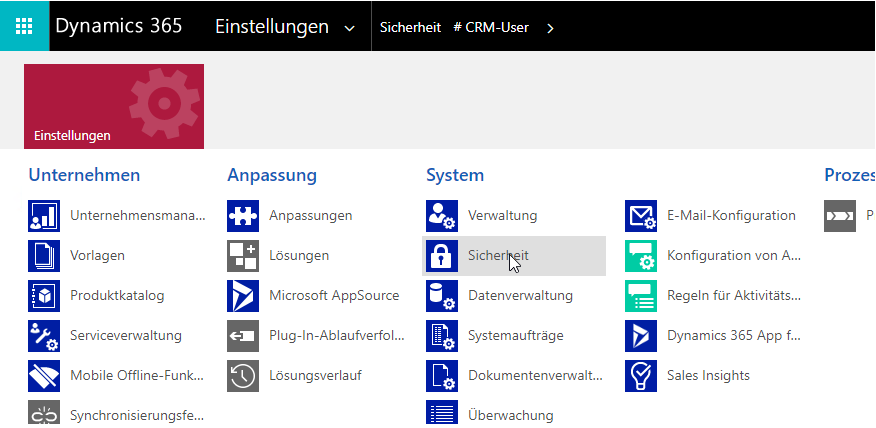Expand the Einstellungen dropdown chevron
The height and width of the screenshot is (428, 876).
[349, 28]
